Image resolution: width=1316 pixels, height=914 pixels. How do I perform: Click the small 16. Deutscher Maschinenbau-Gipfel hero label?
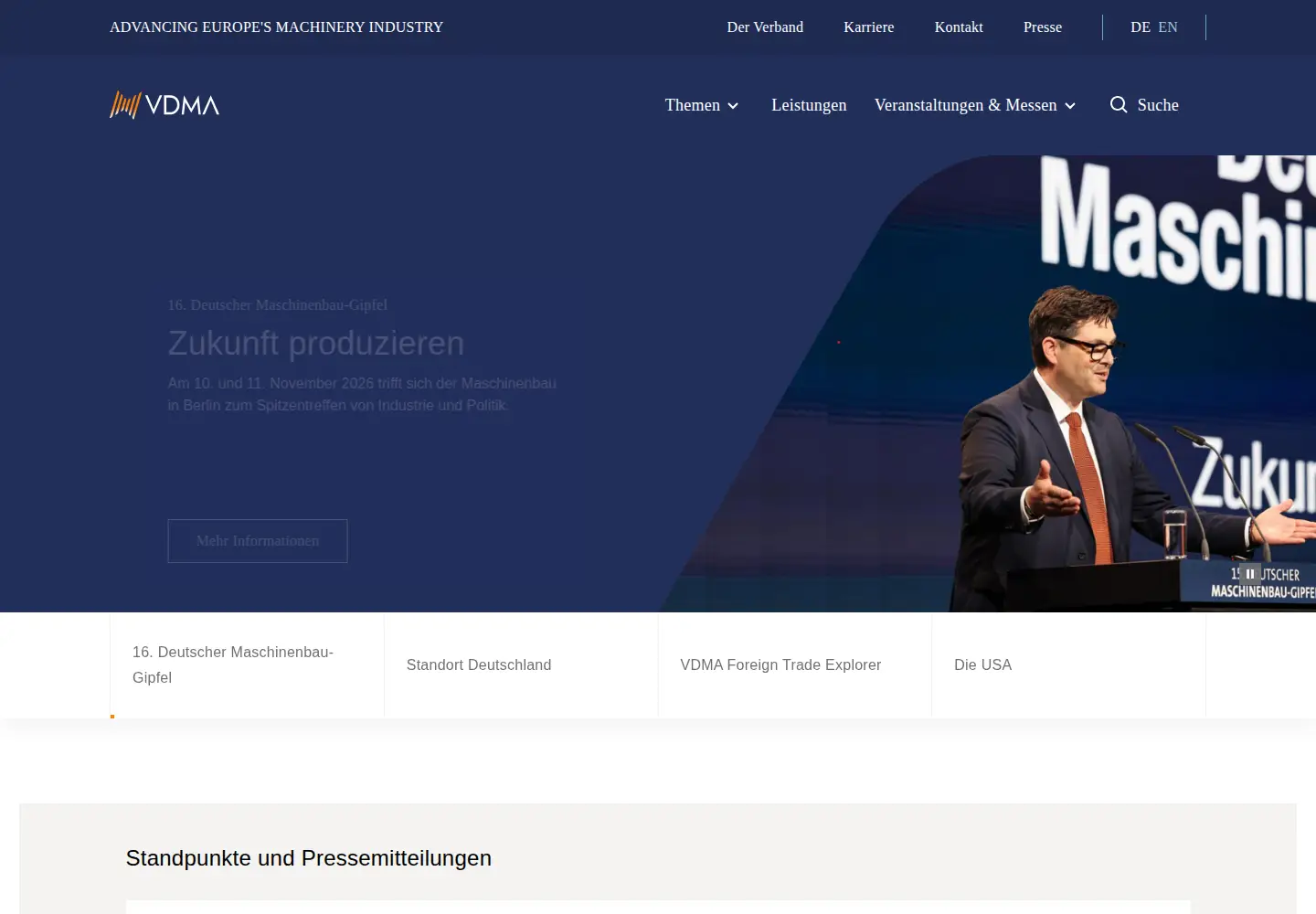click(278, 305)
